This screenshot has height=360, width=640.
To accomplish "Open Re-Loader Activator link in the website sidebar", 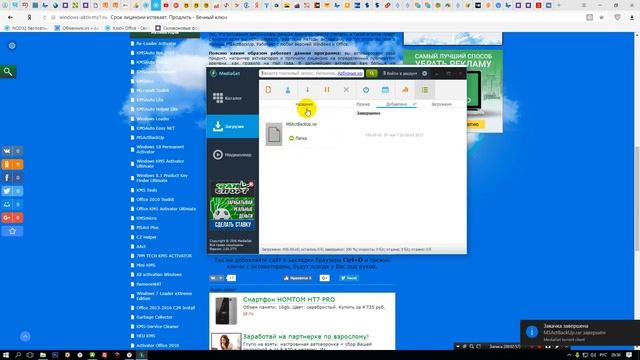I will [x=156, y=43].
